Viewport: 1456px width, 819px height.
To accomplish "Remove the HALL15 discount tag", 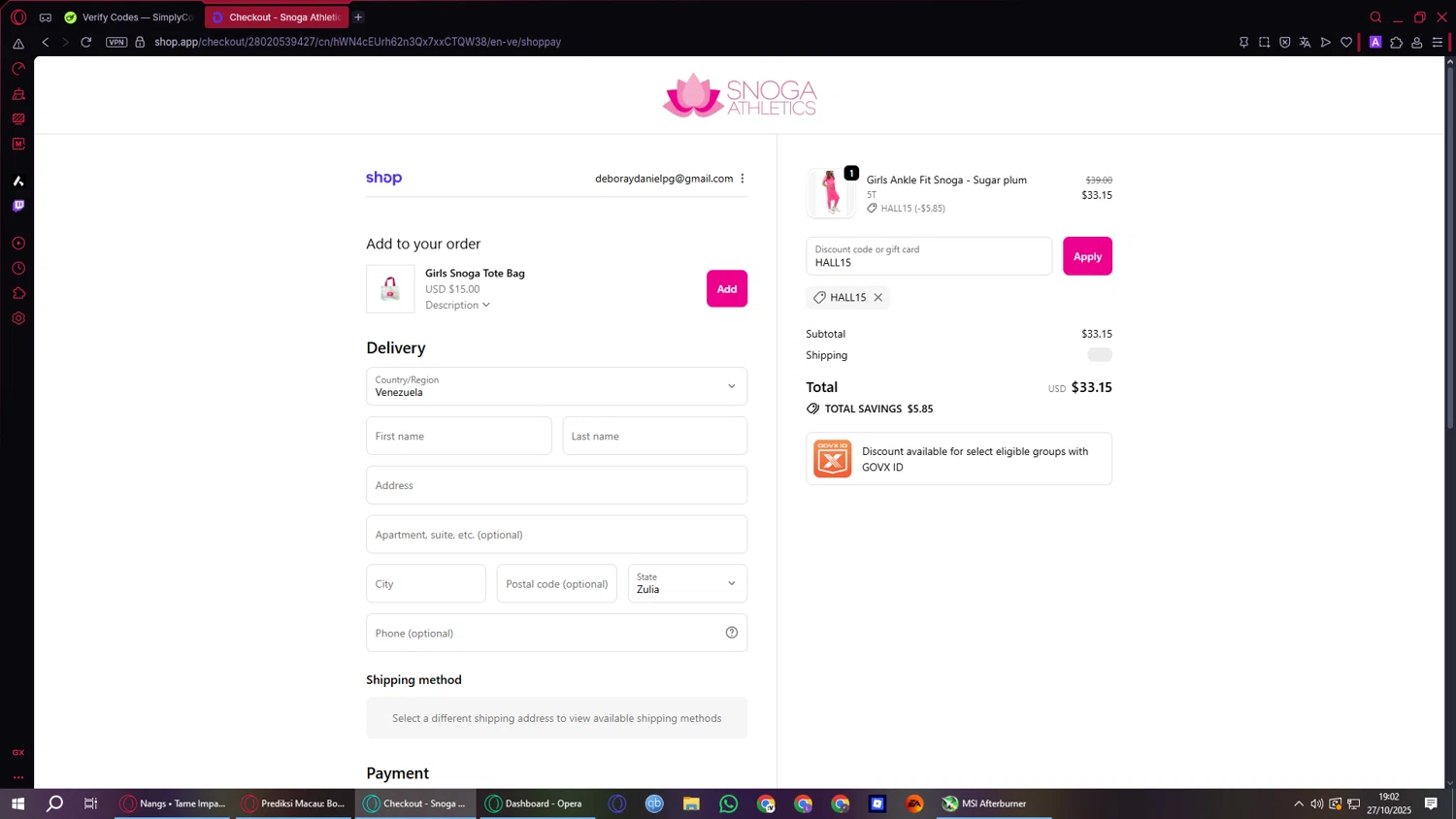I will point(877,297).
